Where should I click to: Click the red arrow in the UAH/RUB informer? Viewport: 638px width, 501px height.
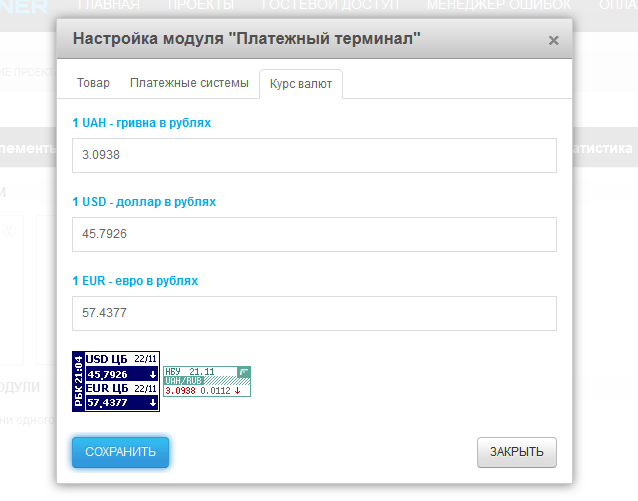(237, 391)
